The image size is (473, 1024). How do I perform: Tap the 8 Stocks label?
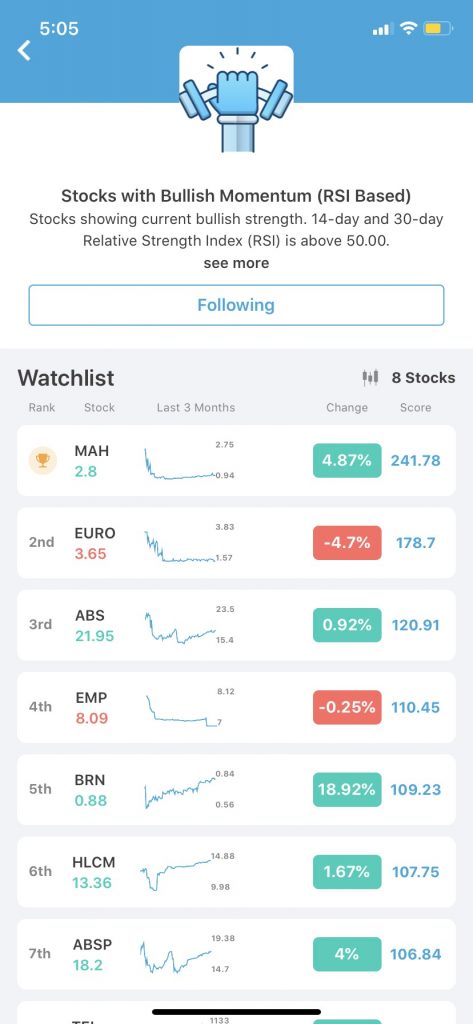(x=423, y=377)
